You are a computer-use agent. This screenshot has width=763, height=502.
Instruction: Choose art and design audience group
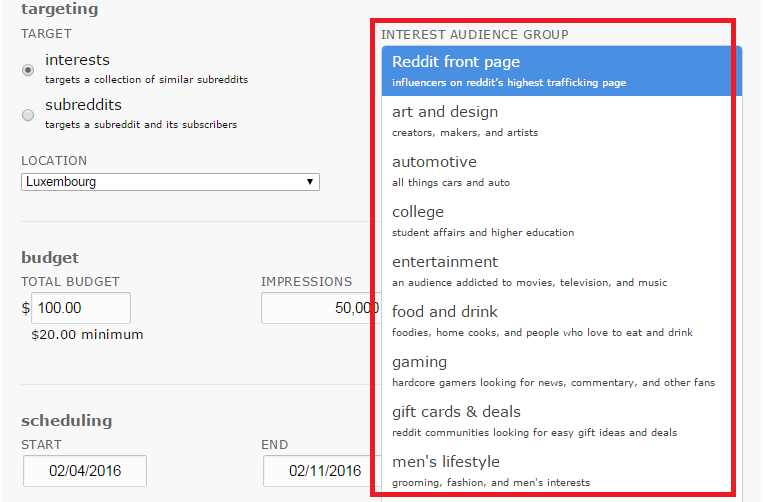(562, 121)
